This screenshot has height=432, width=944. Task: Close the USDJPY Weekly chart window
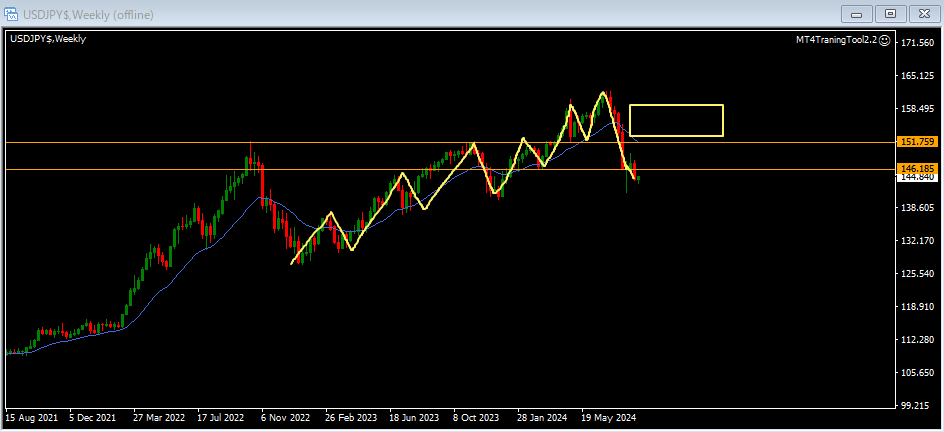pyautogui.click(x=922, y=13)
